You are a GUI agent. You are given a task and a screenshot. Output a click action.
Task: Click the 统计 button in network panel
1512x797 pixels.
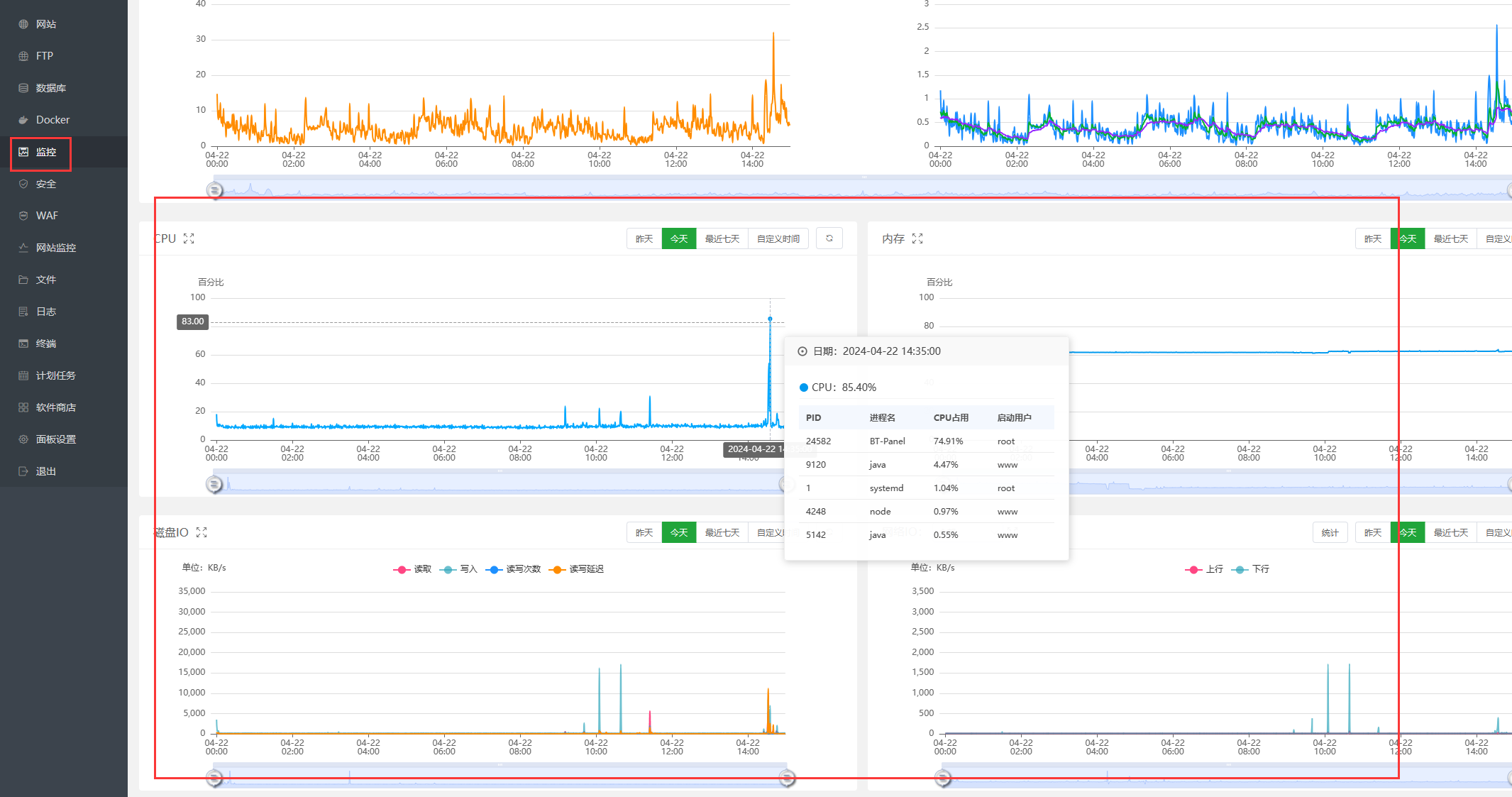(x=1330, y=532)
